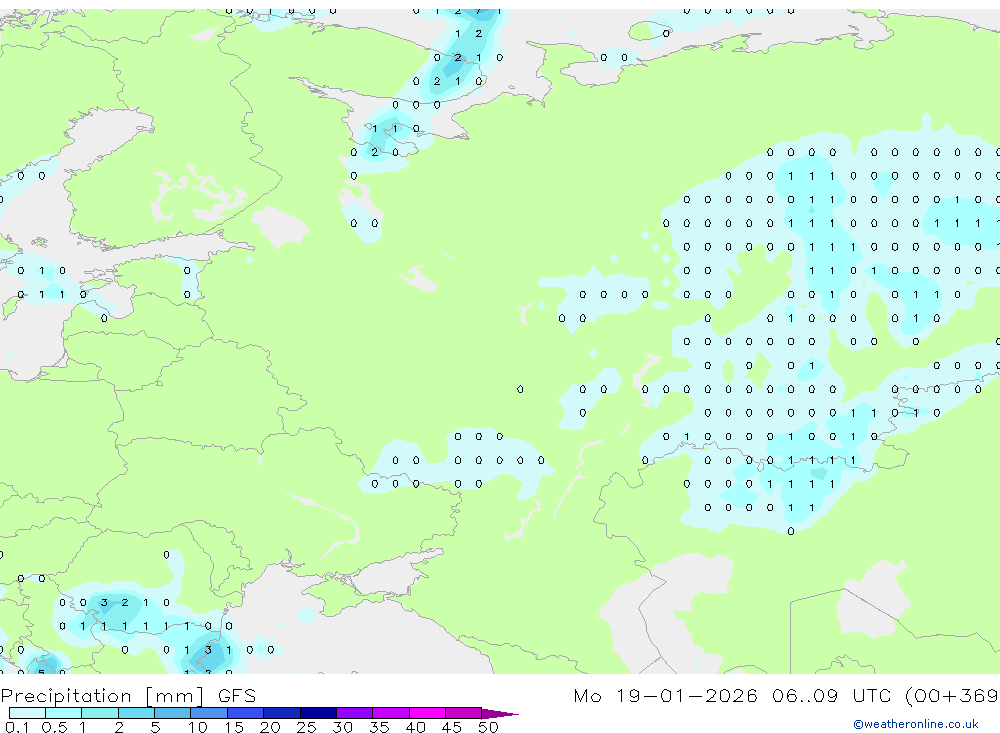1000x733 pixels.
Task: Click the 25–30 mm navy legend box
Action: 318,713
